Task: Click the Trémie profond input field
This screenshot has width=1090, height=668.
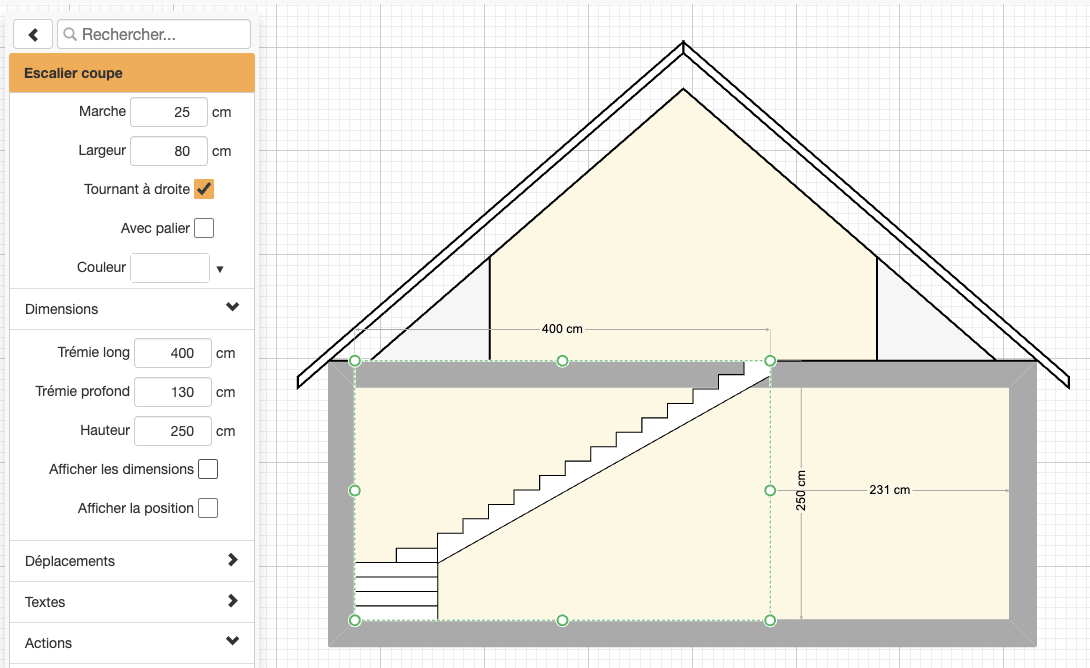Action: pyautogui.click(x=173, y=392)
